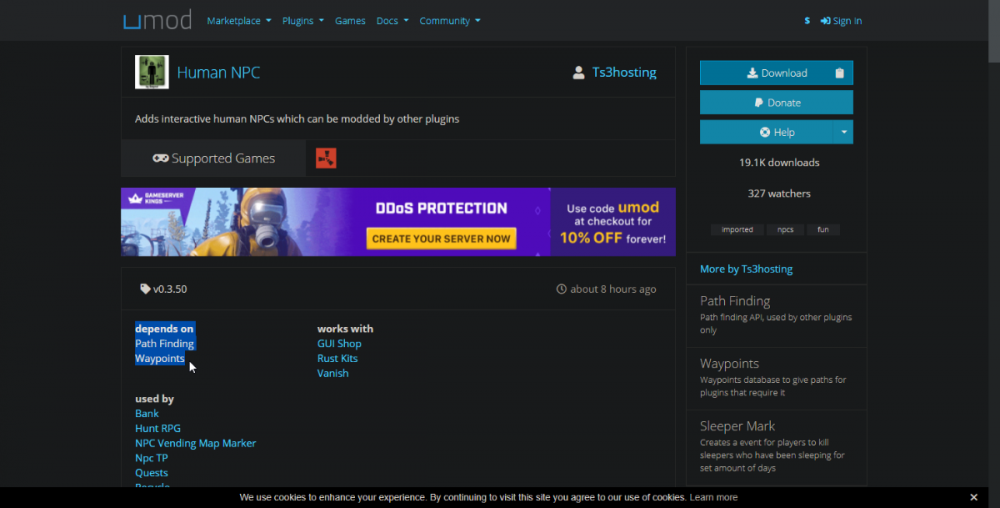Open the GUI Shop plugin link
Image resolution: width=1000 pixels, height=508 pixels.
coord(339,344)
